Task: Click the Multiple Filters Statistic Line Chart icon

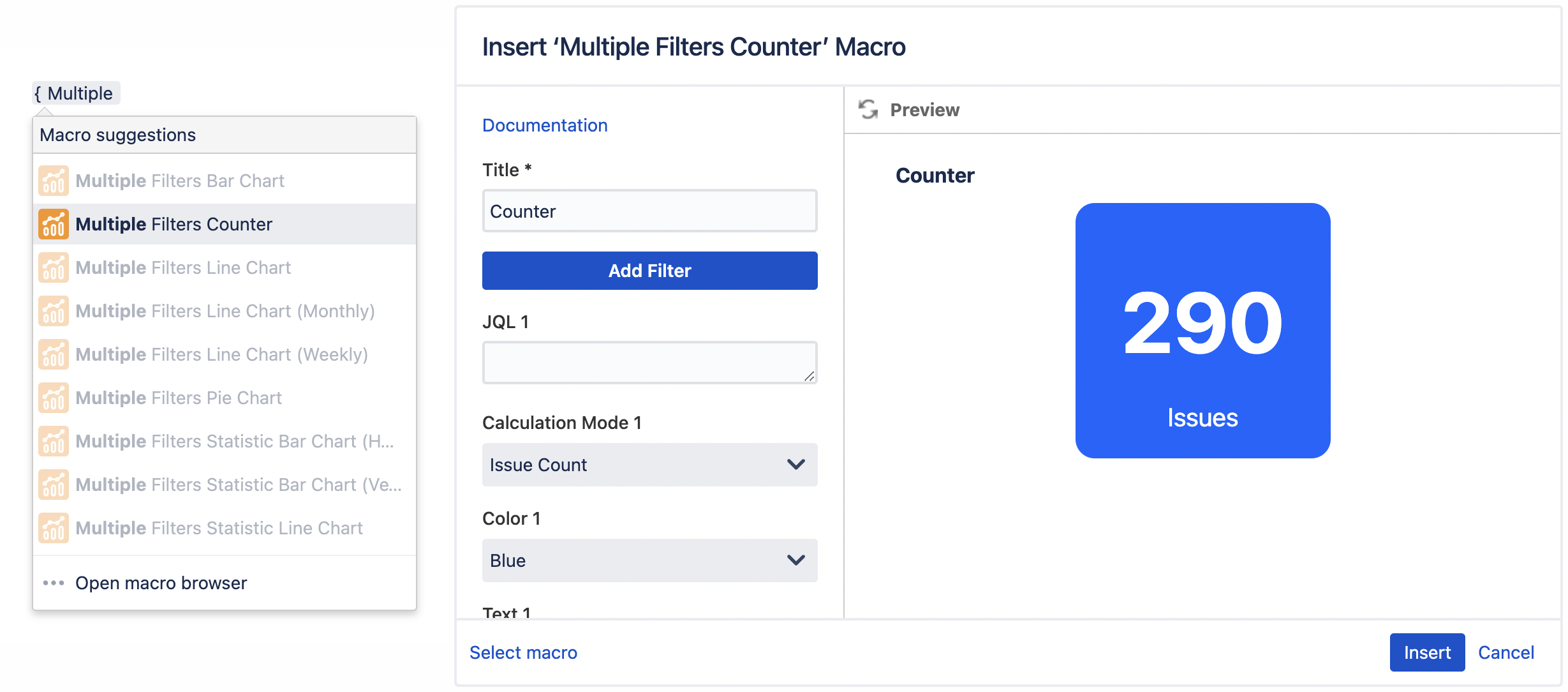Action: (53, 527)
